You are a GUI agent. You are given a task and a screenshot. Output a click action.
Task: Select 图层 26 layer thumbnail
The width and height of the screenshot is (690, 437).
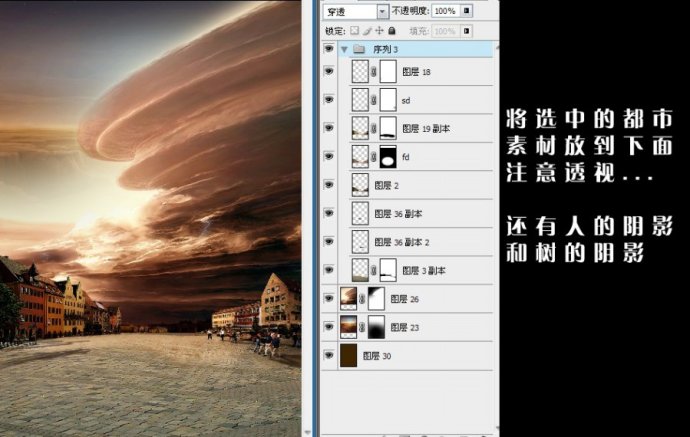point(349,298)
